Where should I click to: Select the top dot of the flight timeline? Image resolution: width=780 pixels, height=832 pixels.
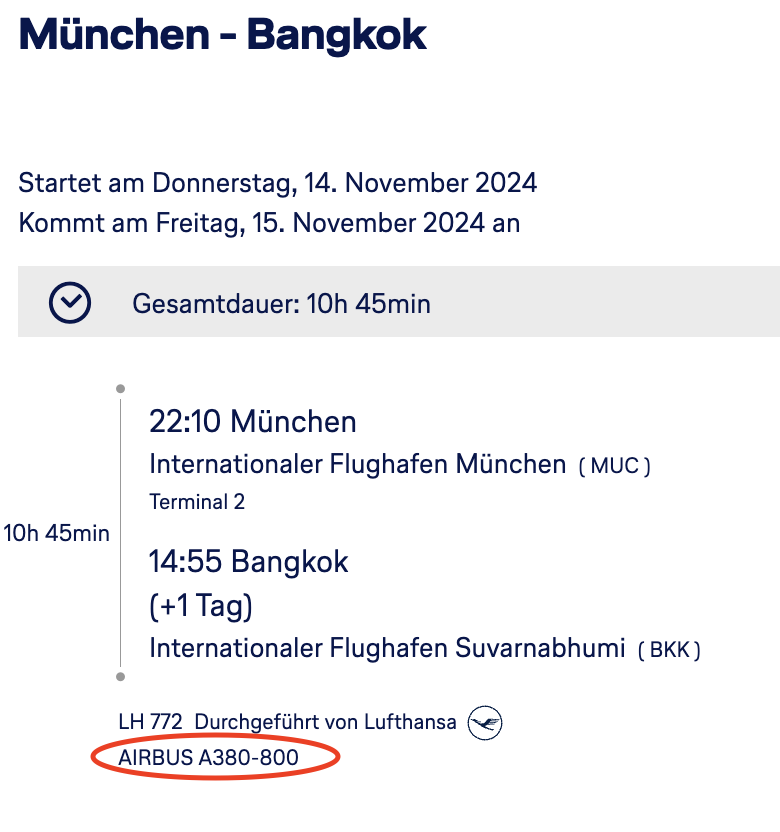[x=120, y=388]
